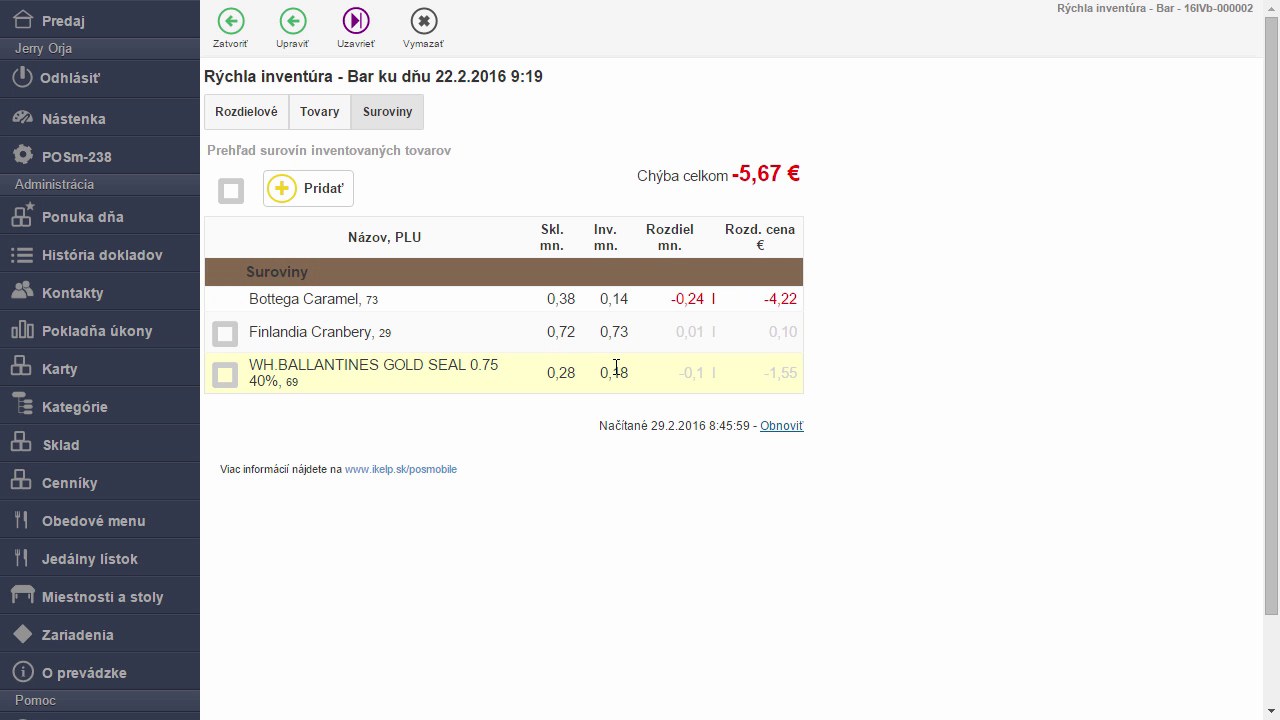Click the Upraviť toolbar icon
The image size is (1280, 720).
coord(293,21)
